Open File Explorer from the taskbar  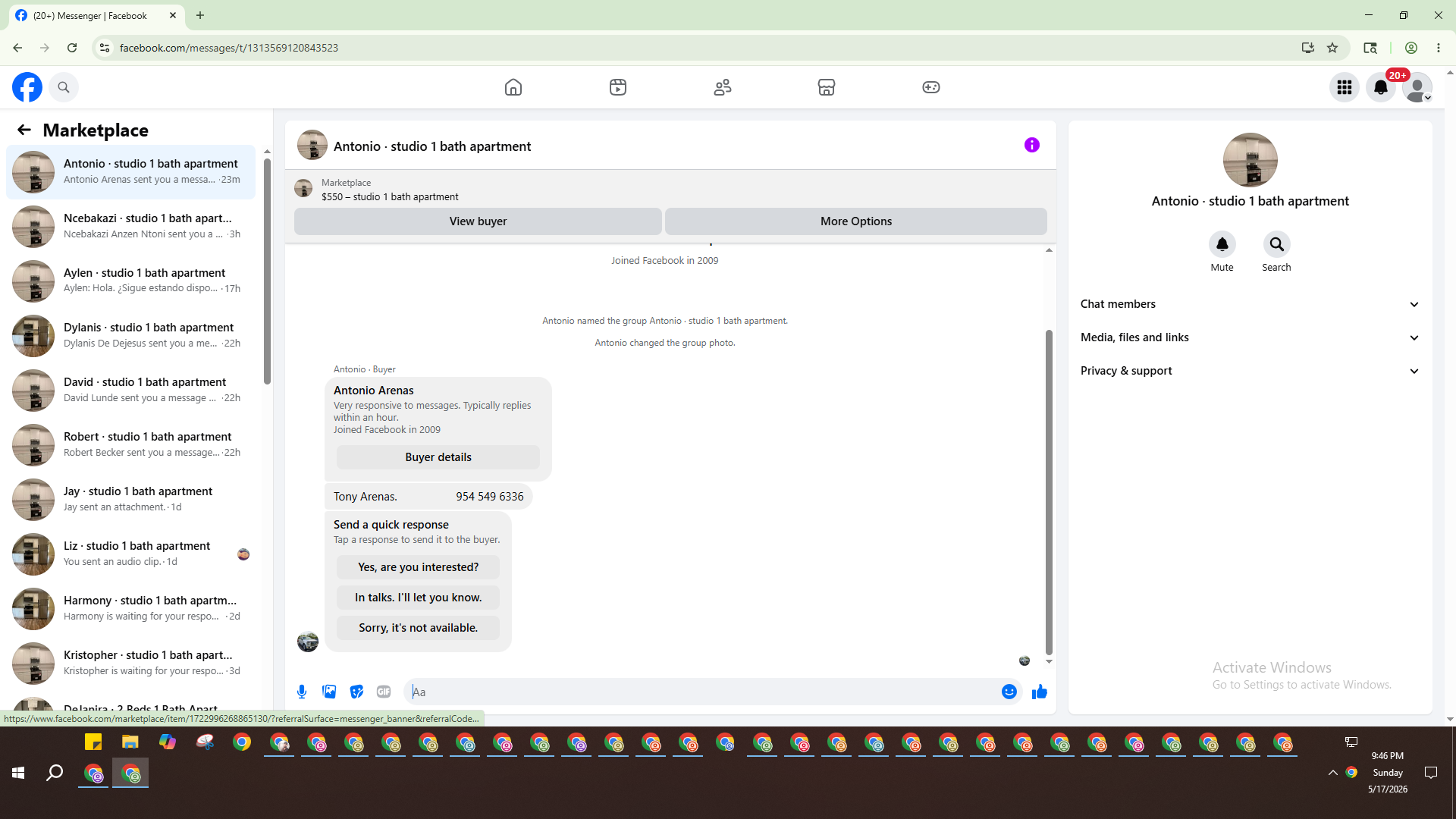(x=130, y=742)
